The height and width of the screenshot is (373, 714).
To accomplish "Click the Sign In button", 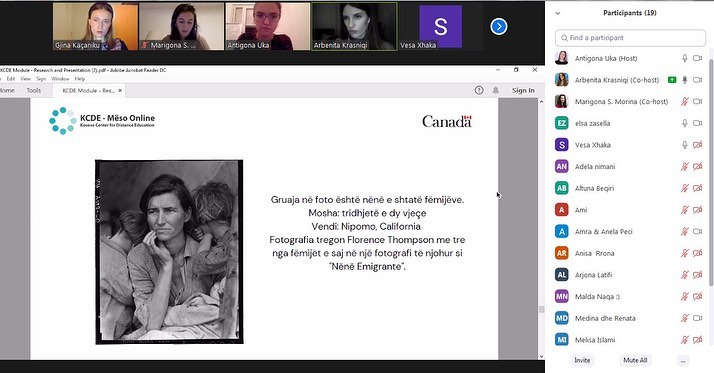I will tap(523, 90).
